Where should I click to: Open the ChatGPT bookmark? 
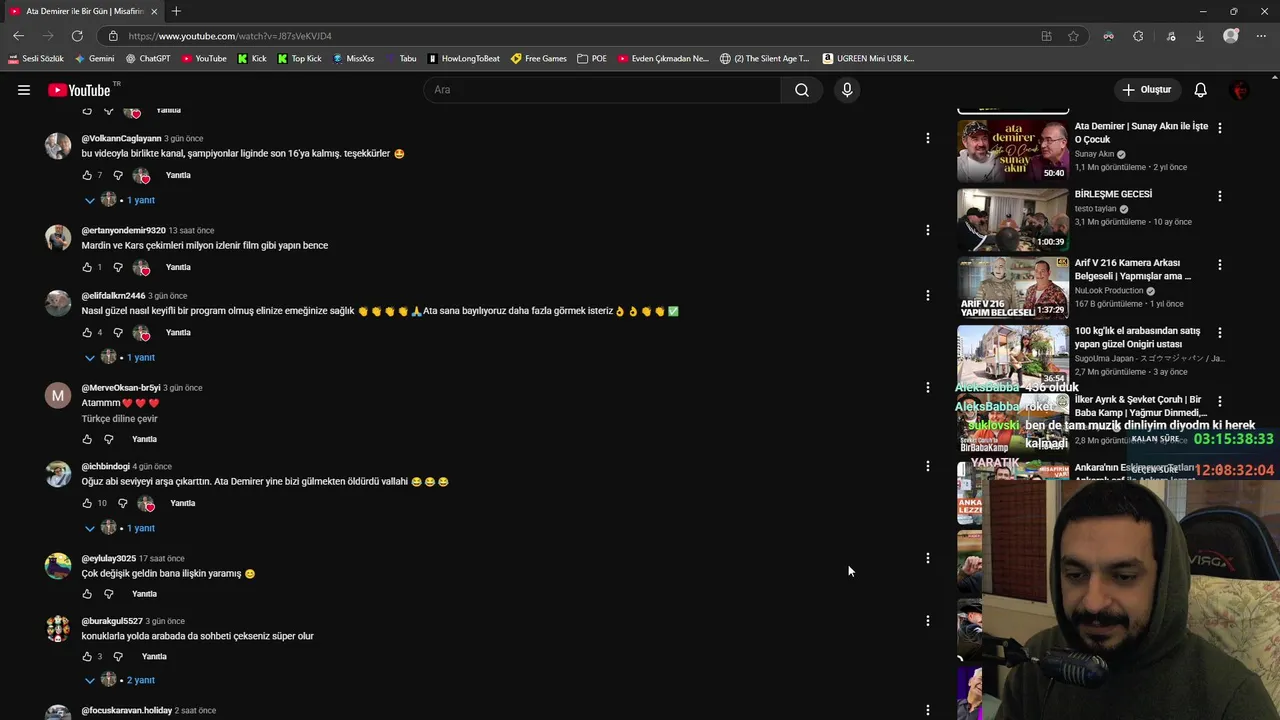pos(148,59)
